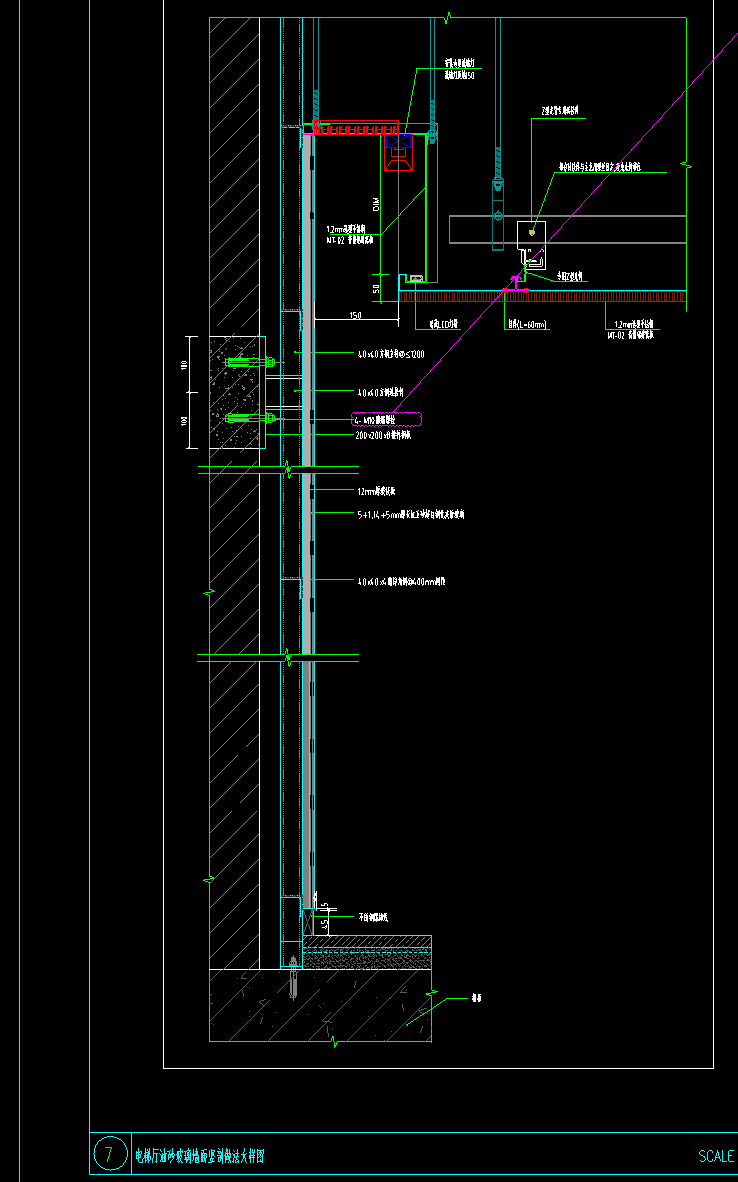The image size is (738, 1182).
Task: Select the red ceiling bracket at top
Action: coord(356,128)
